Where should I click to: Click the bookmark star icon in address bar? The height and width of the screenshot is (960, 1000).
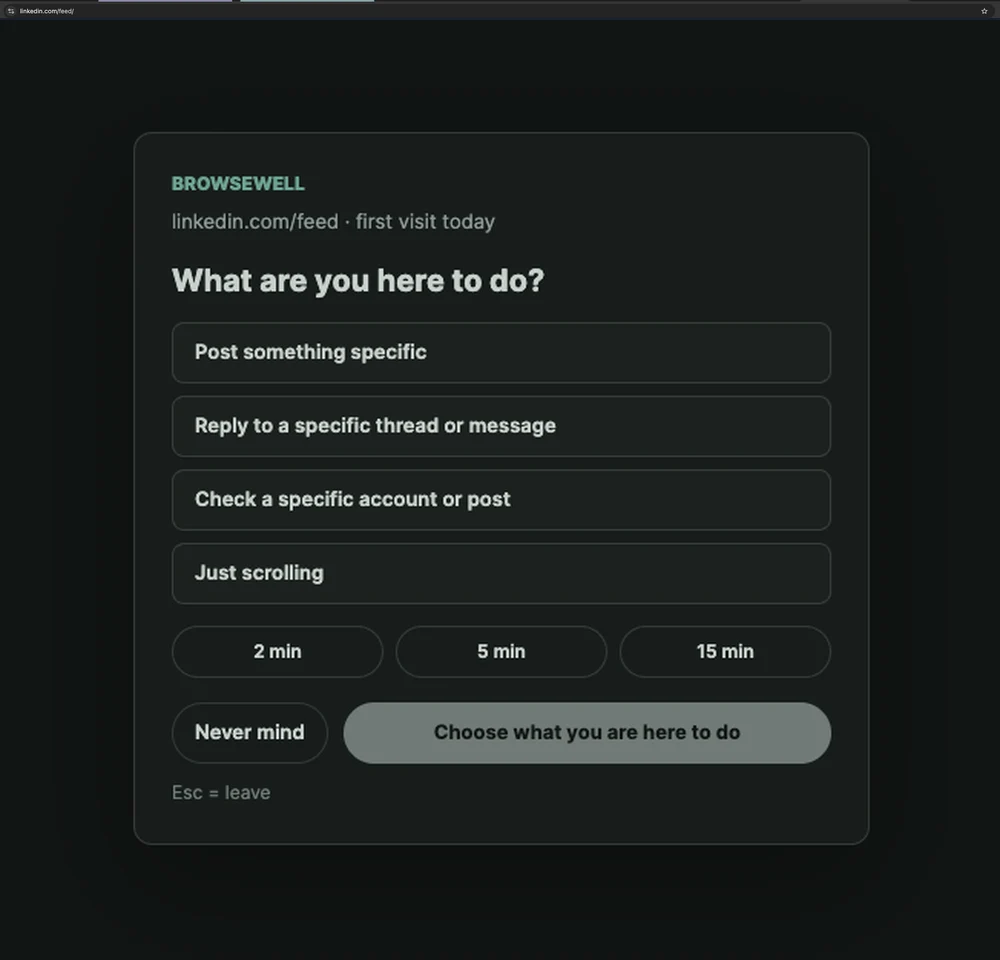[x=984, y=11]
